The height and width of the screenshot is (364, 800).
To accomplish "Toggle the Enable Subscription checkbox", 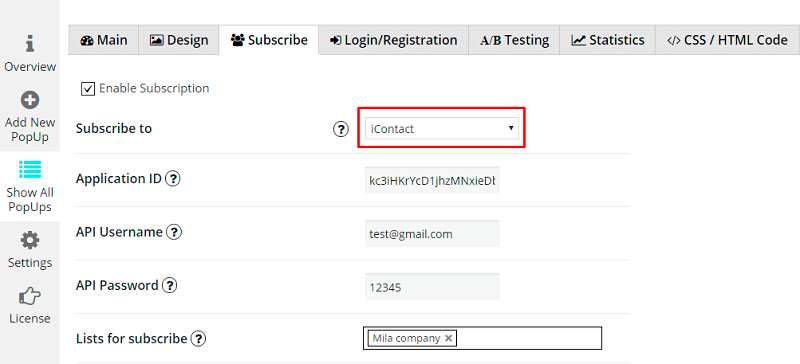I will 88,89.
